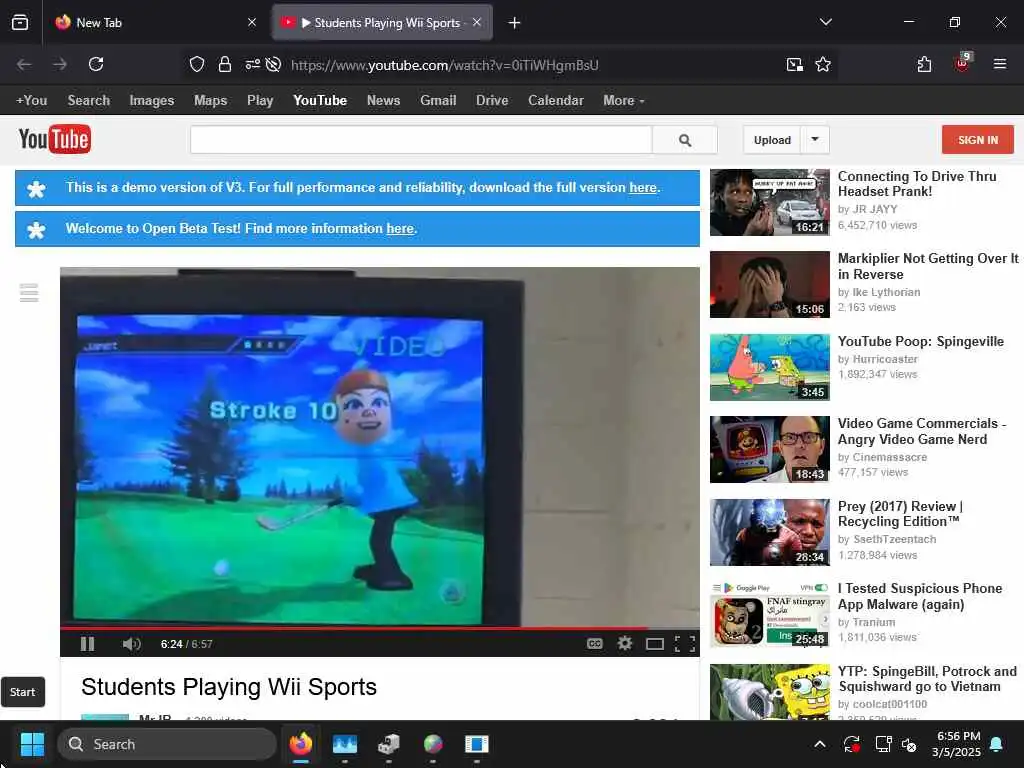Go back with the back arrow
Viewport: 1024px width, 768px height.
point(24,64)
